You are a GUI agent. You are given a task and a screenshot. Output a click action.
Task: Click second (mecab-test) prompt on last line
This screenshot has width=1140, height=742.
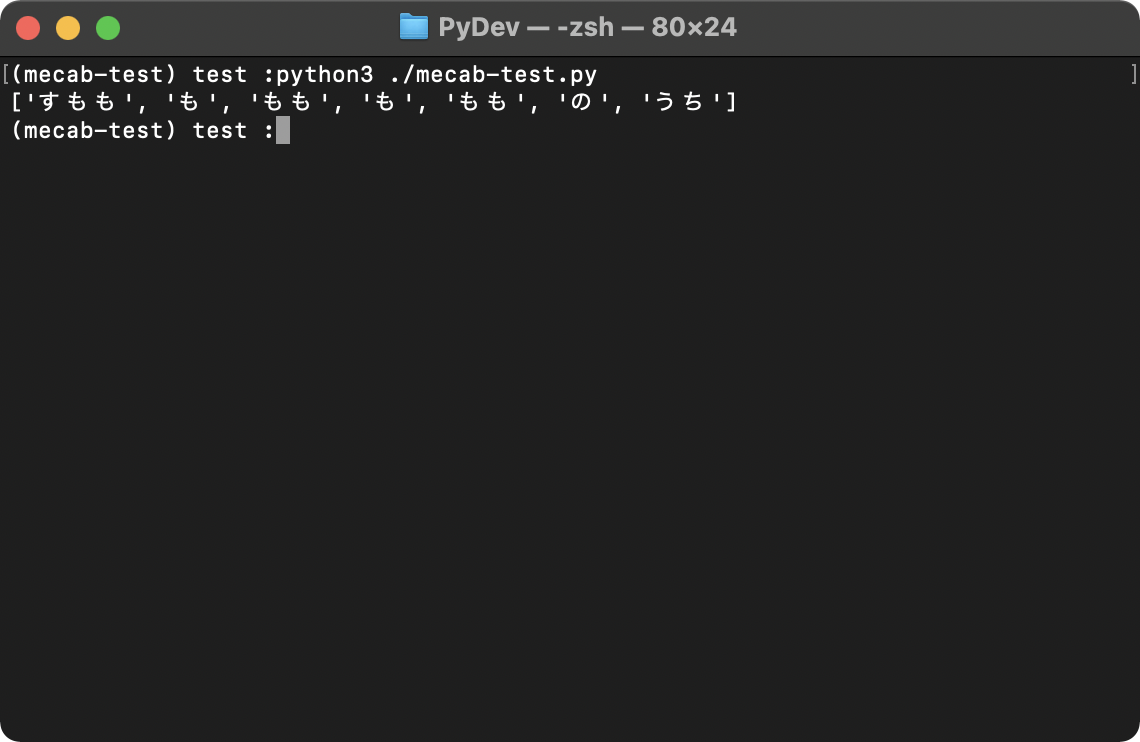click(95, 131)
